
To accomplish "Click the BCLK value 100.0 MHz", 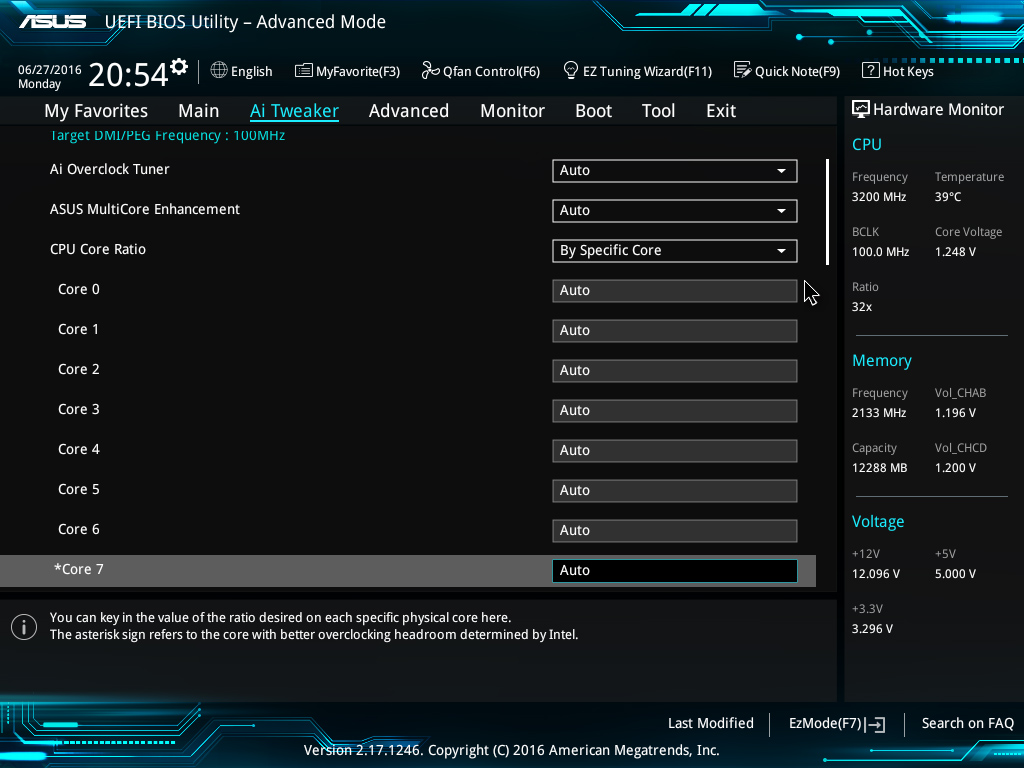I will (880, 252).
